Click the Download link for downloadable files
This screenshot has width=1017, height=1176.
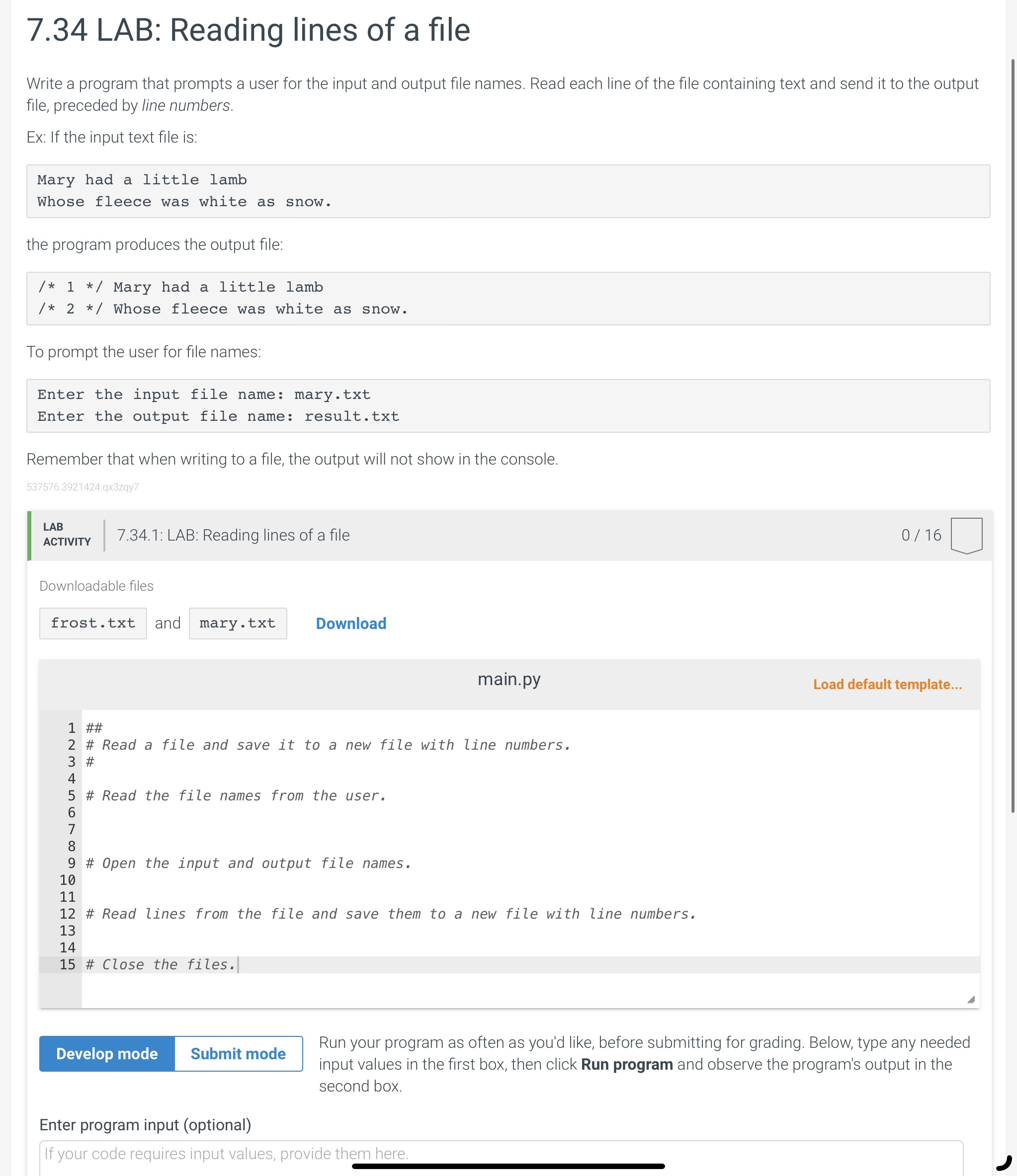click(x=350, y=623)
